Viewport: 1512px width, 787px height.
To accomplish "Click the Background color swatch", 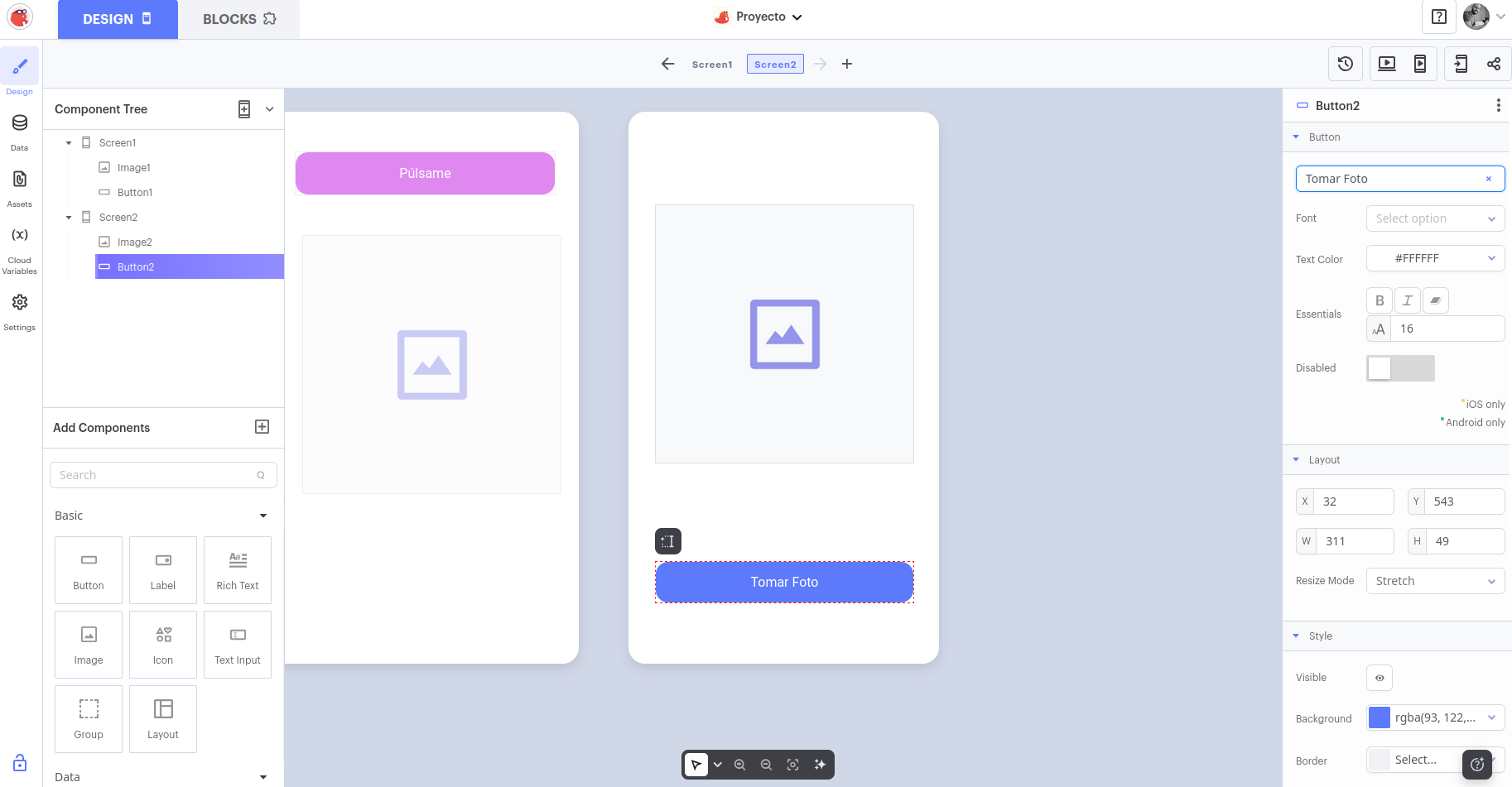I will click(1380, 717).
